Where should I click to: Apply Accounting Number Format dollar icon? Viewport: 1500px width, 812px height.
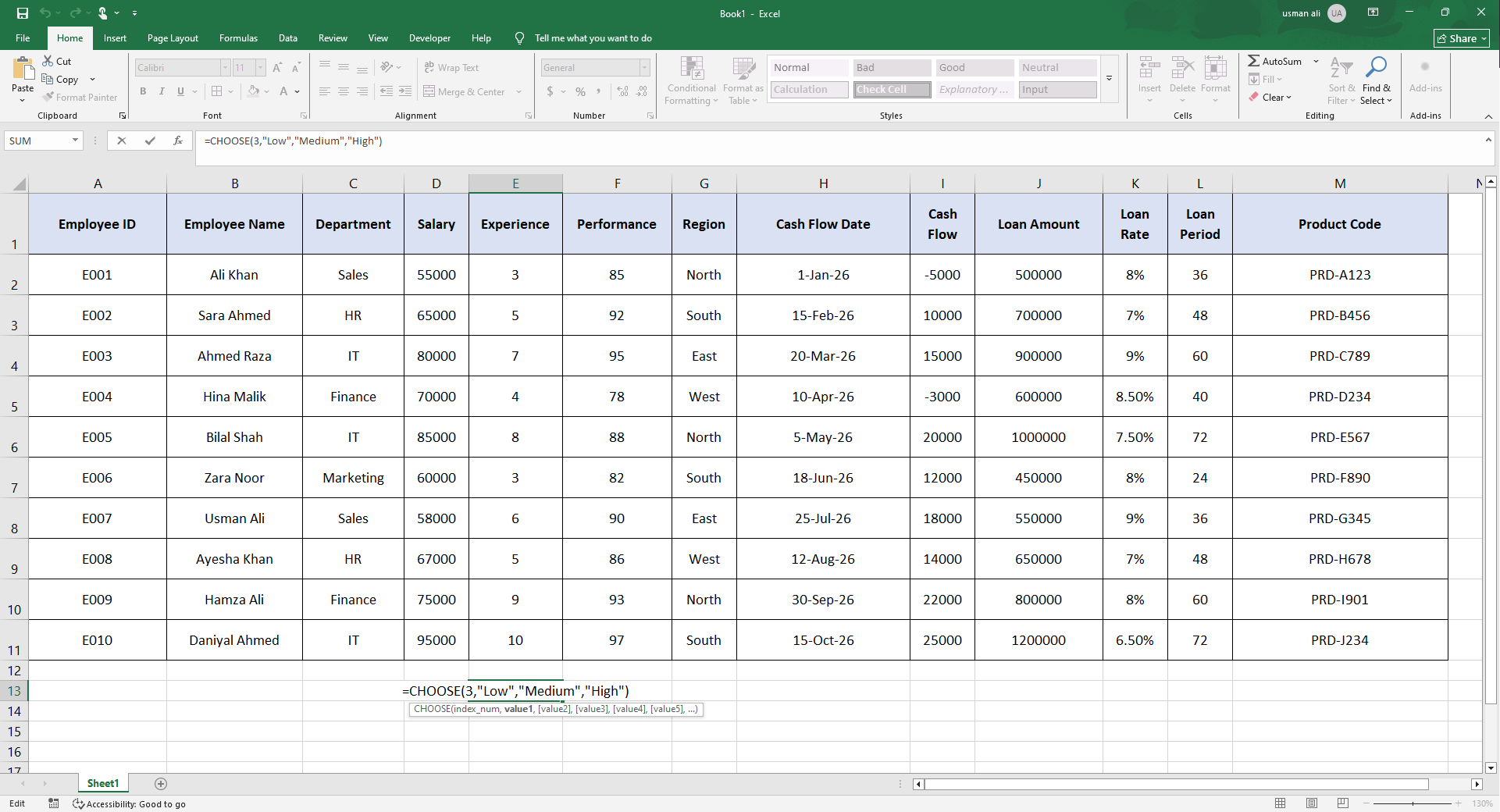[x=550, y=91]
